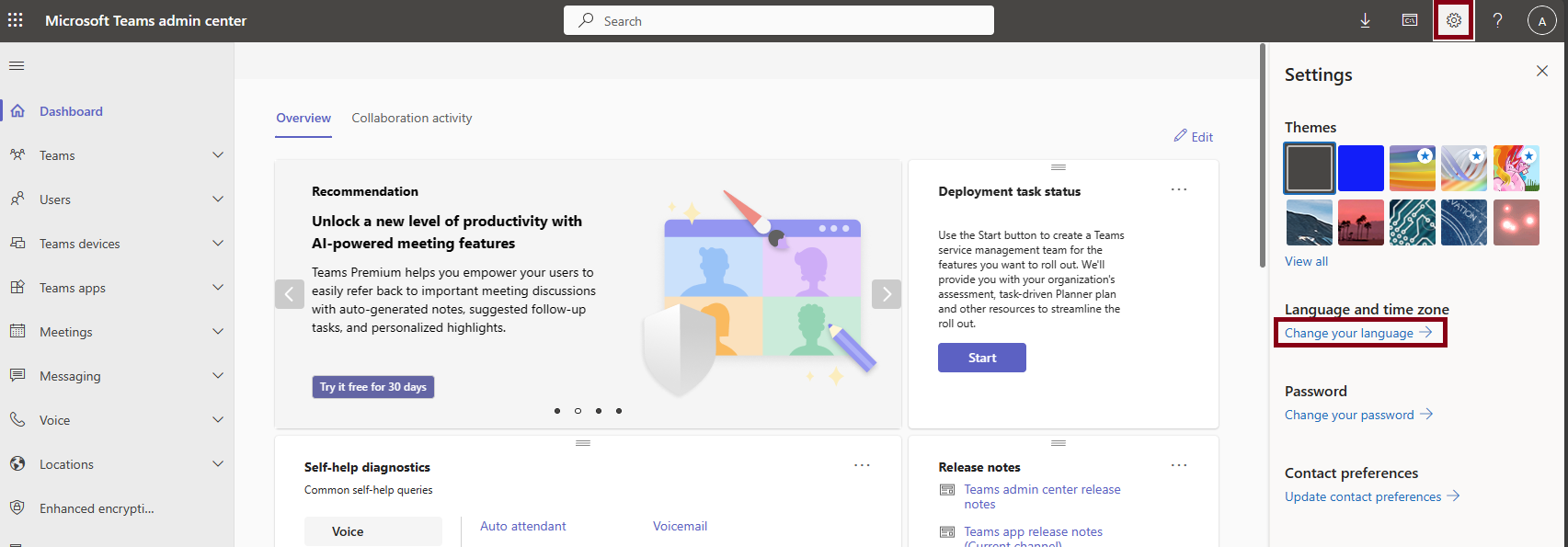Open Self-help diagnostics more options
1568x547 pixels.
point(862,465)
